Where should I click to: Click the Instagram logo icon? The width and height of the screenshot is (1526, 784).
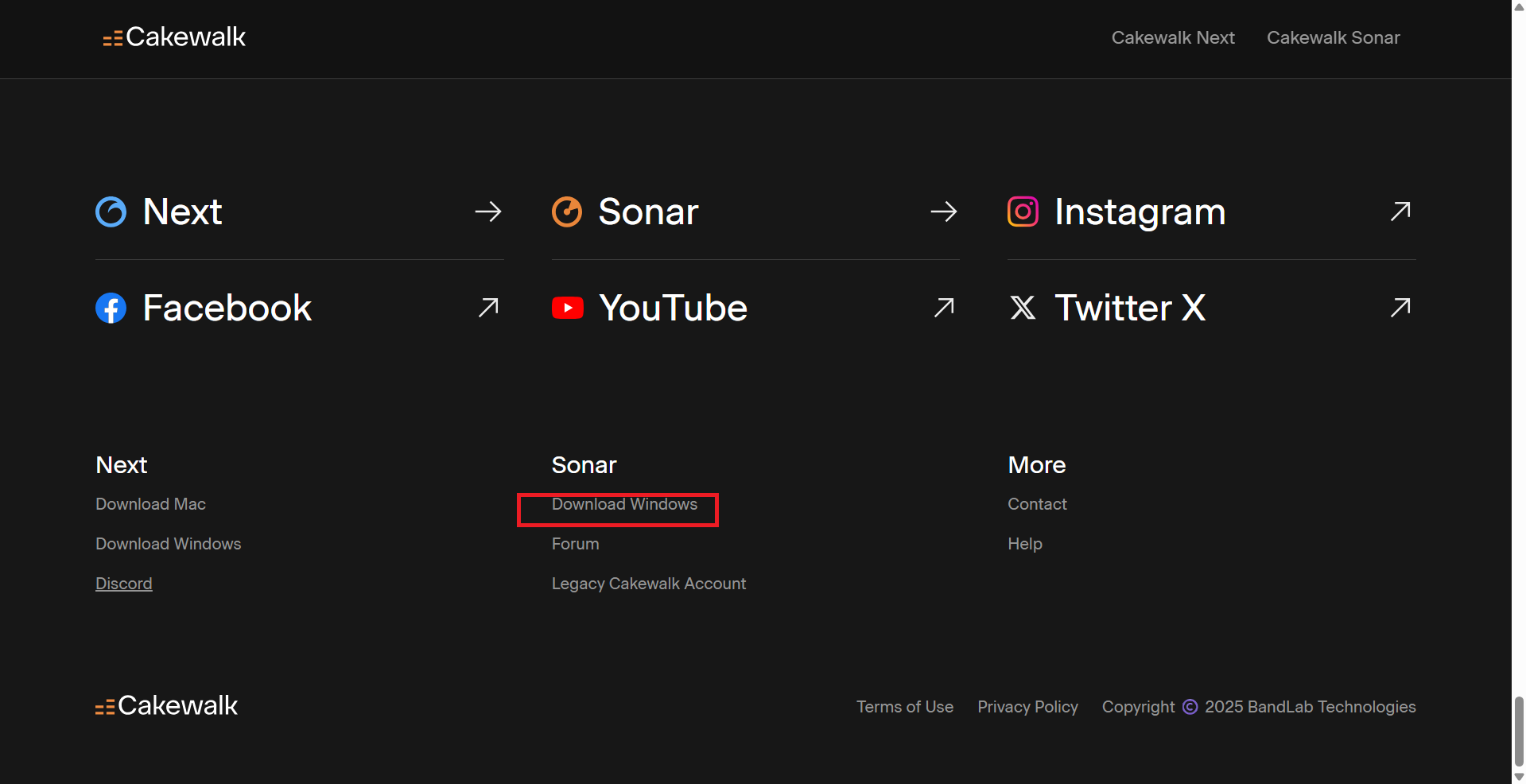(x=1023, y=212)
